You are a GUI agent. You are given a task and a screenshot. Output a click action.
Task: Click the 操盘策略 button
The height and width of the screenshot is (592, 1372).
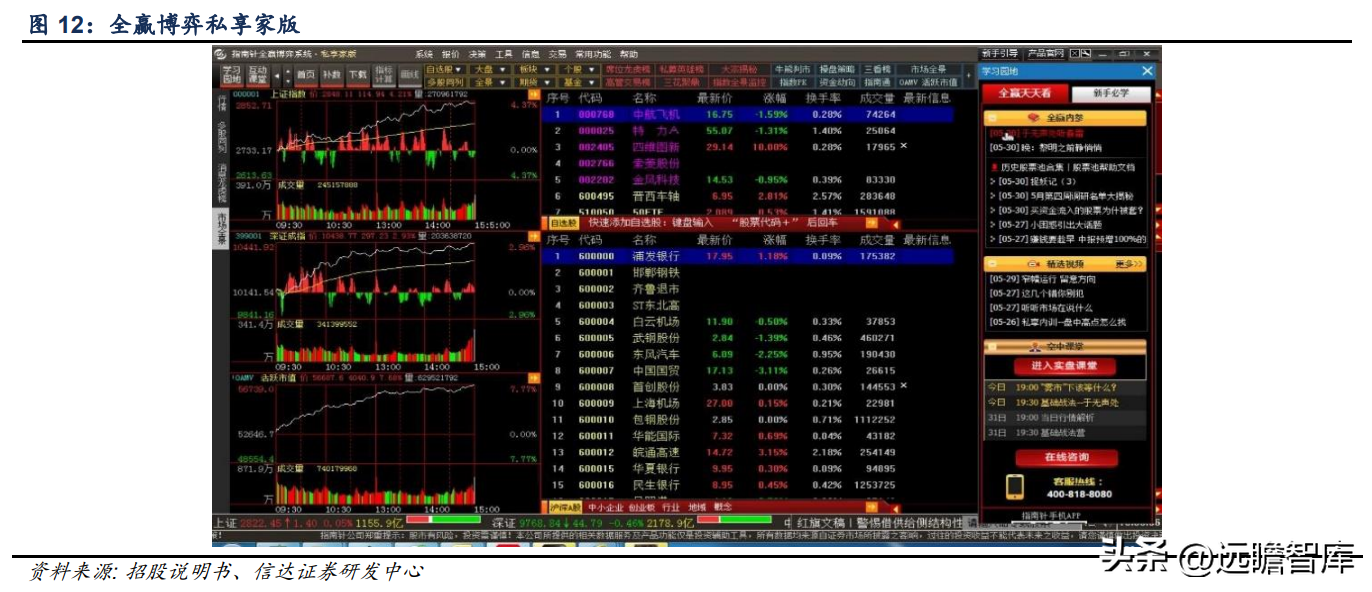837,69
